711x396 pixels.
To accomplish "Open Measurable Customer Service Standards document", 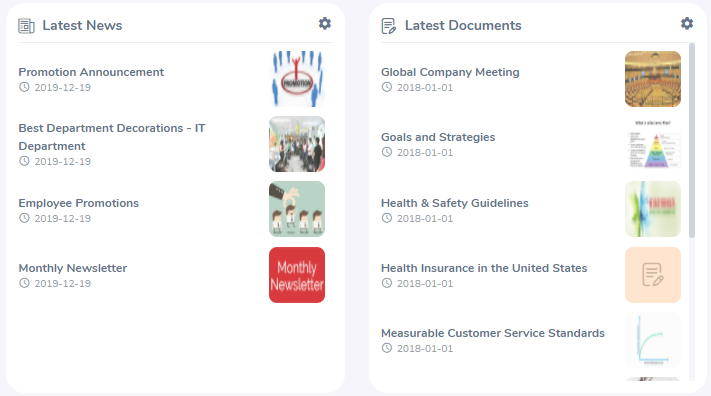I will (493, 333).
